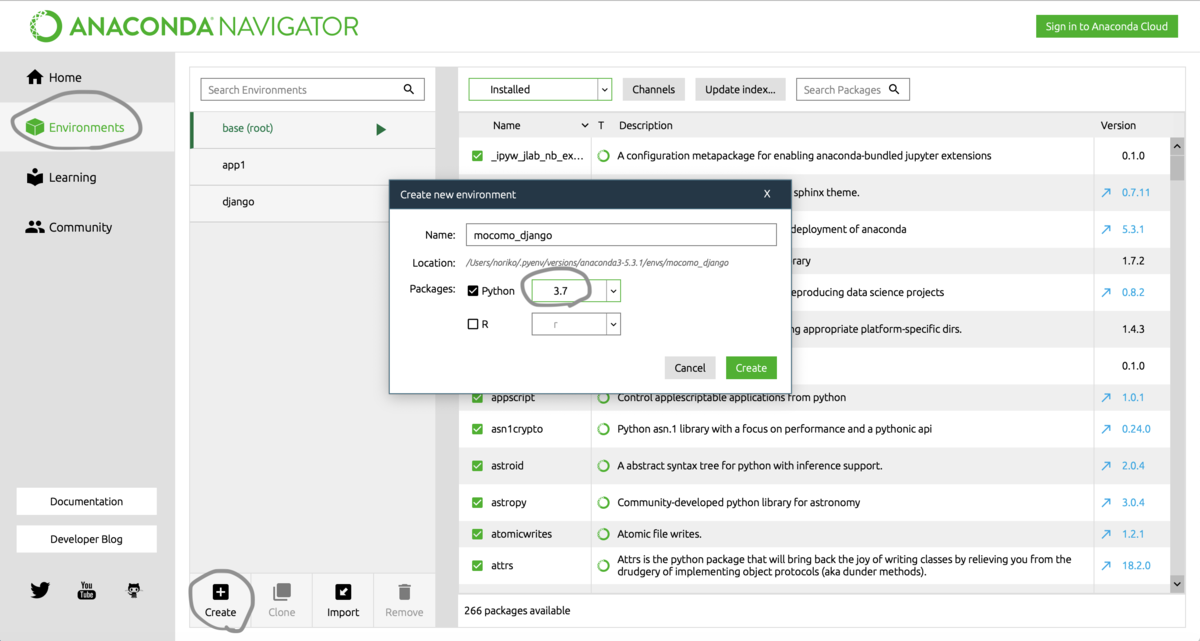Open the Home section
The width and height of the screenshot is (1200, 641).
54,78
